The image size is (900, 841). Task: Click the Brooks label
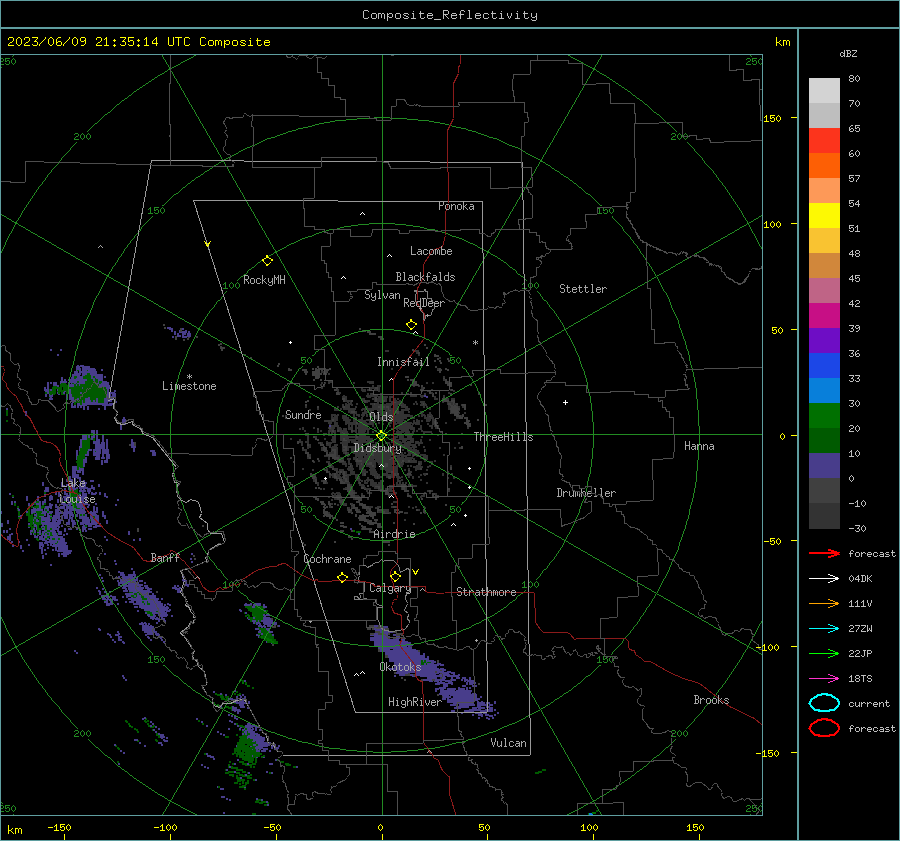click(x=711, y=700)
